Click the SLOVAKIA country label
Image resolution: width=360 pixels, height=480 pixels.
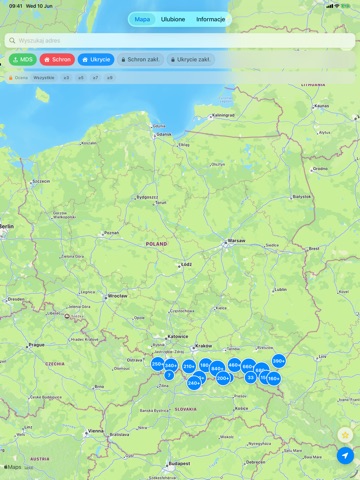186,409
